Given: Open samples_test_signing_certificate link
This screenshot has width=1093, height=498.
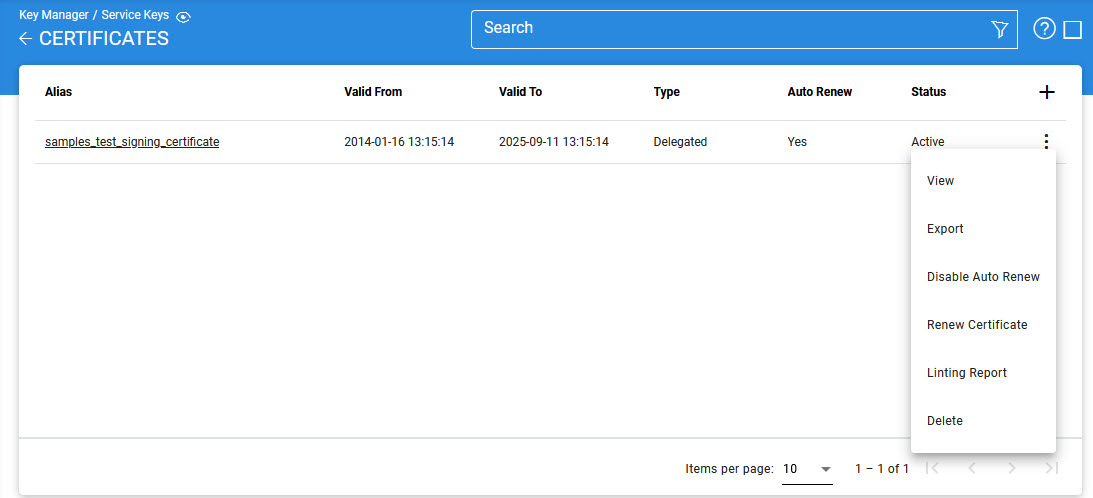Looking at the screenshot, I should pos(132,142).
